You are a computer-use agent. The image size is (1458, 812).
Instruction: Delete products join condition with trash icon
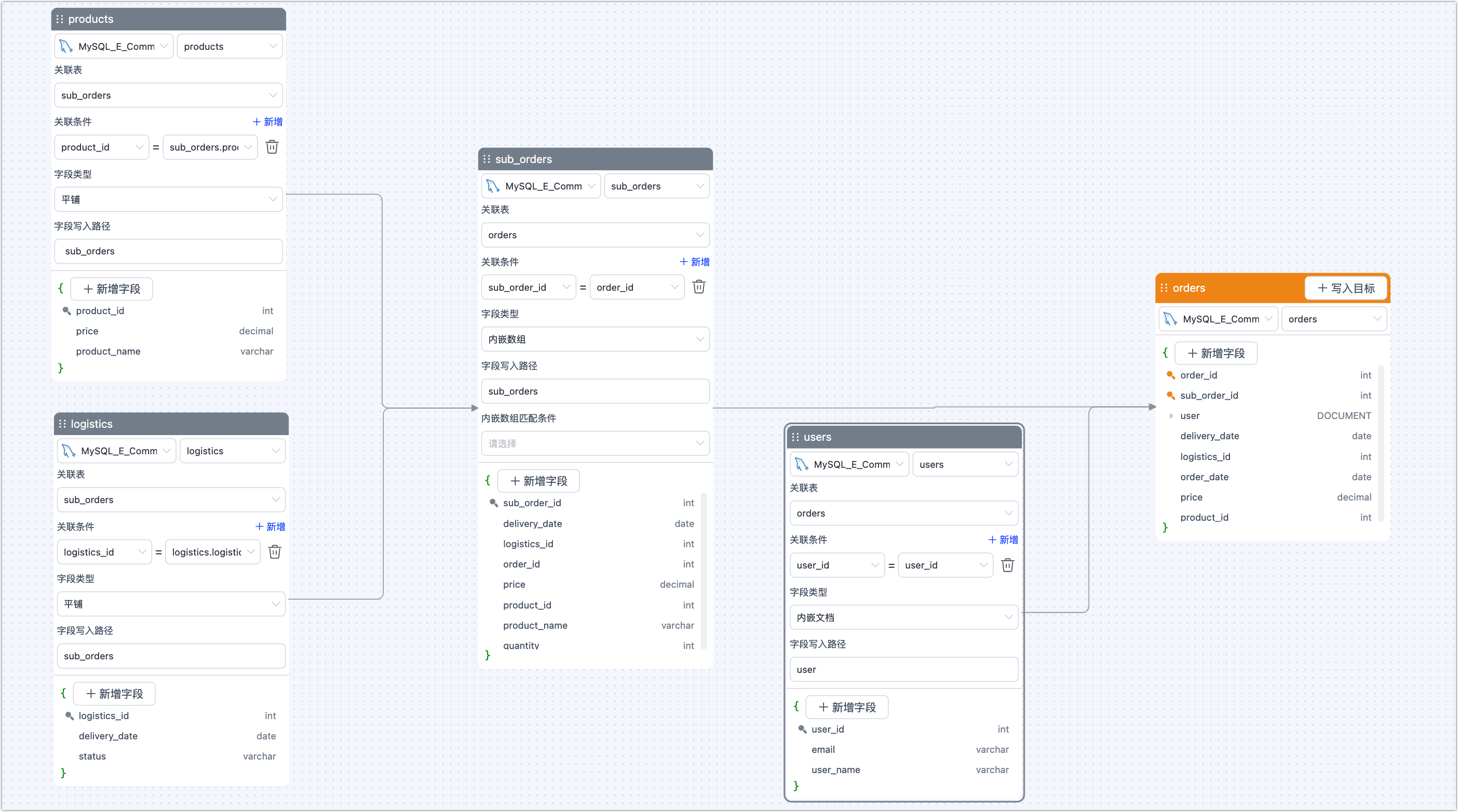(x=272, y=147)
